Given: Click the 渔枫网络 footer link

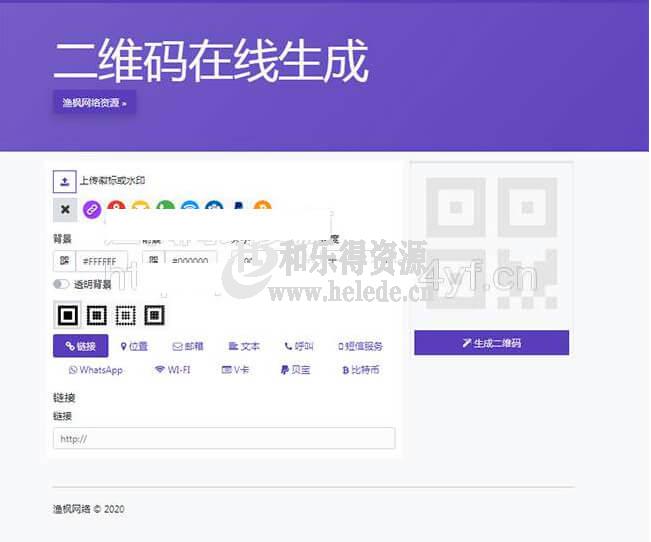Looking at the screenshot, I should pos(71,509).
